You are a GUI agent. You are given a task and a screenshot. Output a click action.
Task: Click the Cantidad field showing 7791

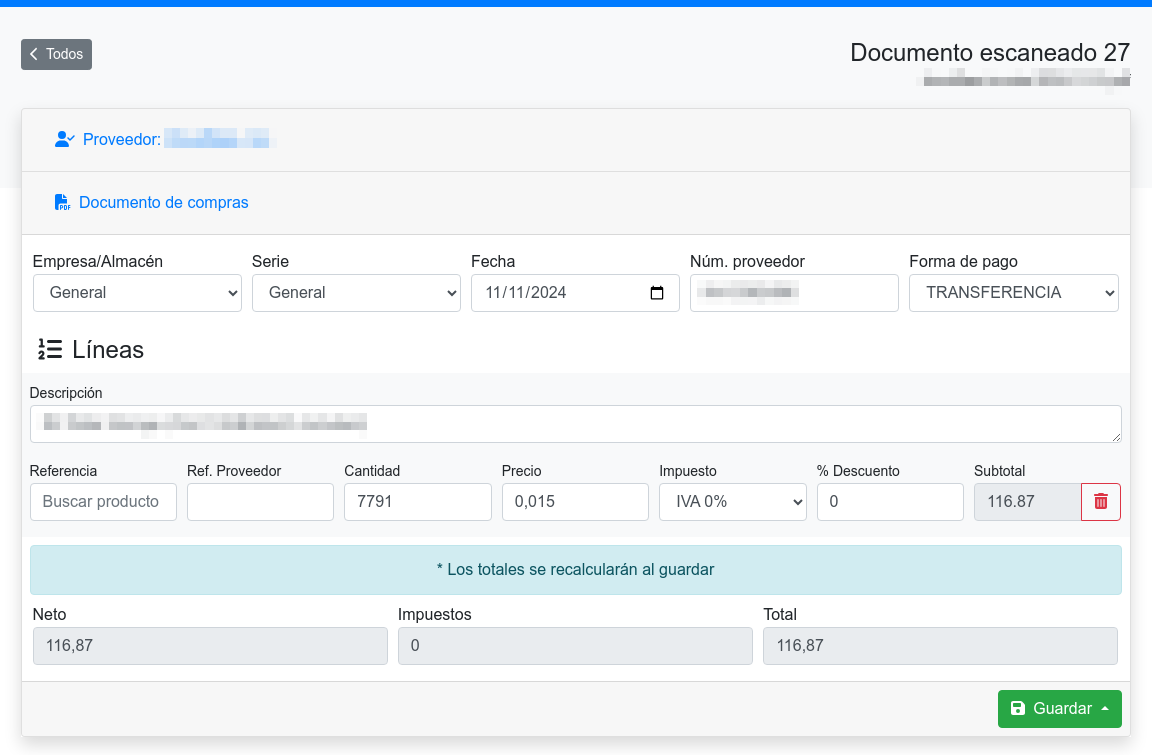418,502
